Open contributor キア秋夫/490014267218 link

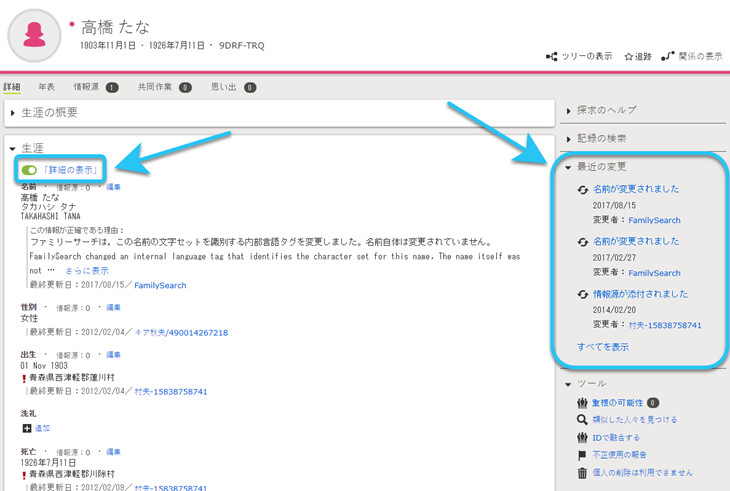click(x=181, y=333)
